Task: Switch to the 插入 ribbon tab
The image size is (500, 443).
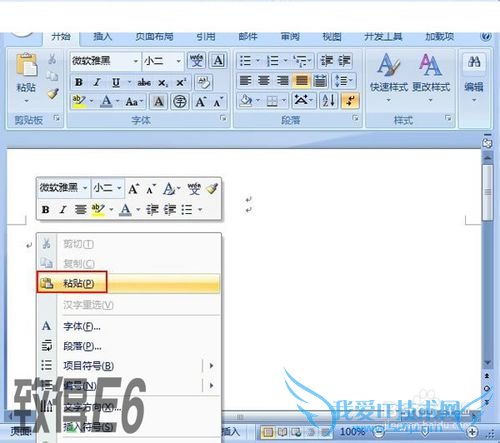Action: (102, 36)
